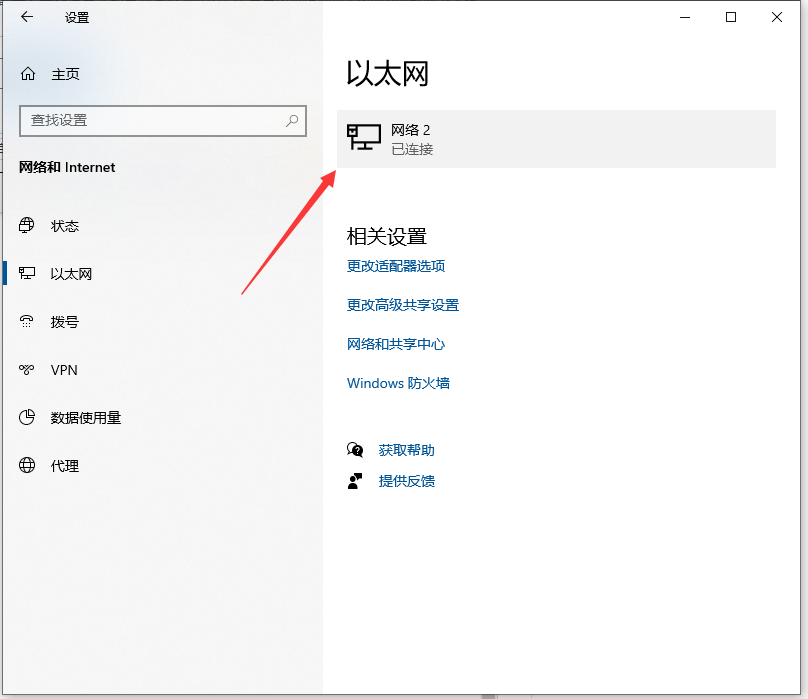Viewport: 808px width, 699px height.
Task: Open 代理 proxy settings
Action: pos(64,466)
